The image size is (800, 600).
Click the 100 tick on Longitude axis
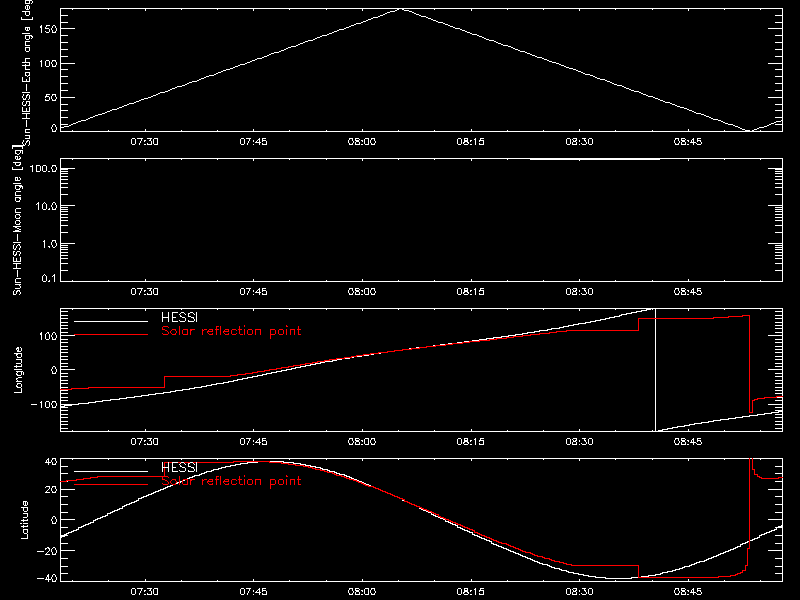coord(47,336)
